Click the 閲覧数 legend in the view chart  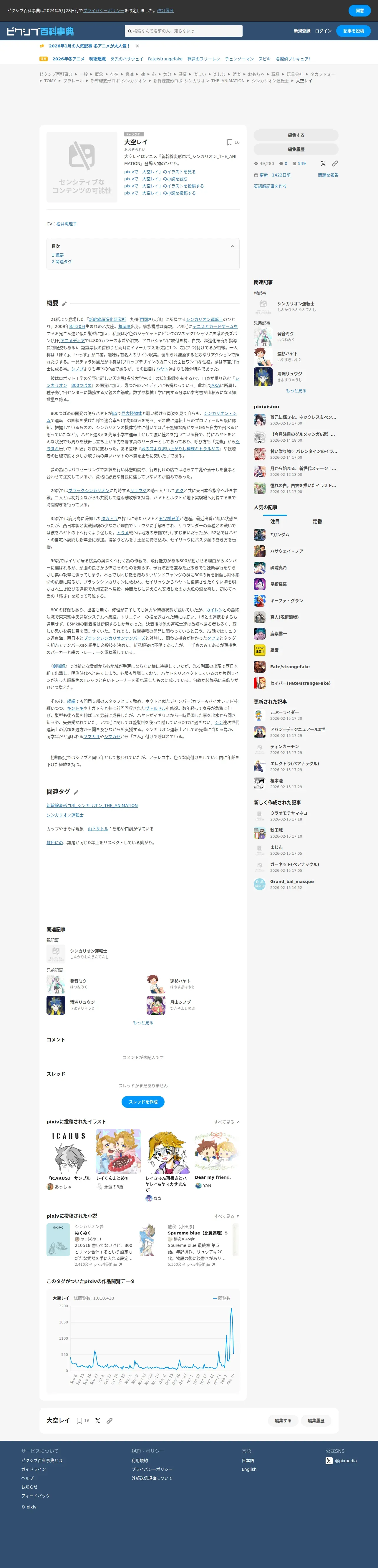pyautogui.click(x=222, y=1298)
